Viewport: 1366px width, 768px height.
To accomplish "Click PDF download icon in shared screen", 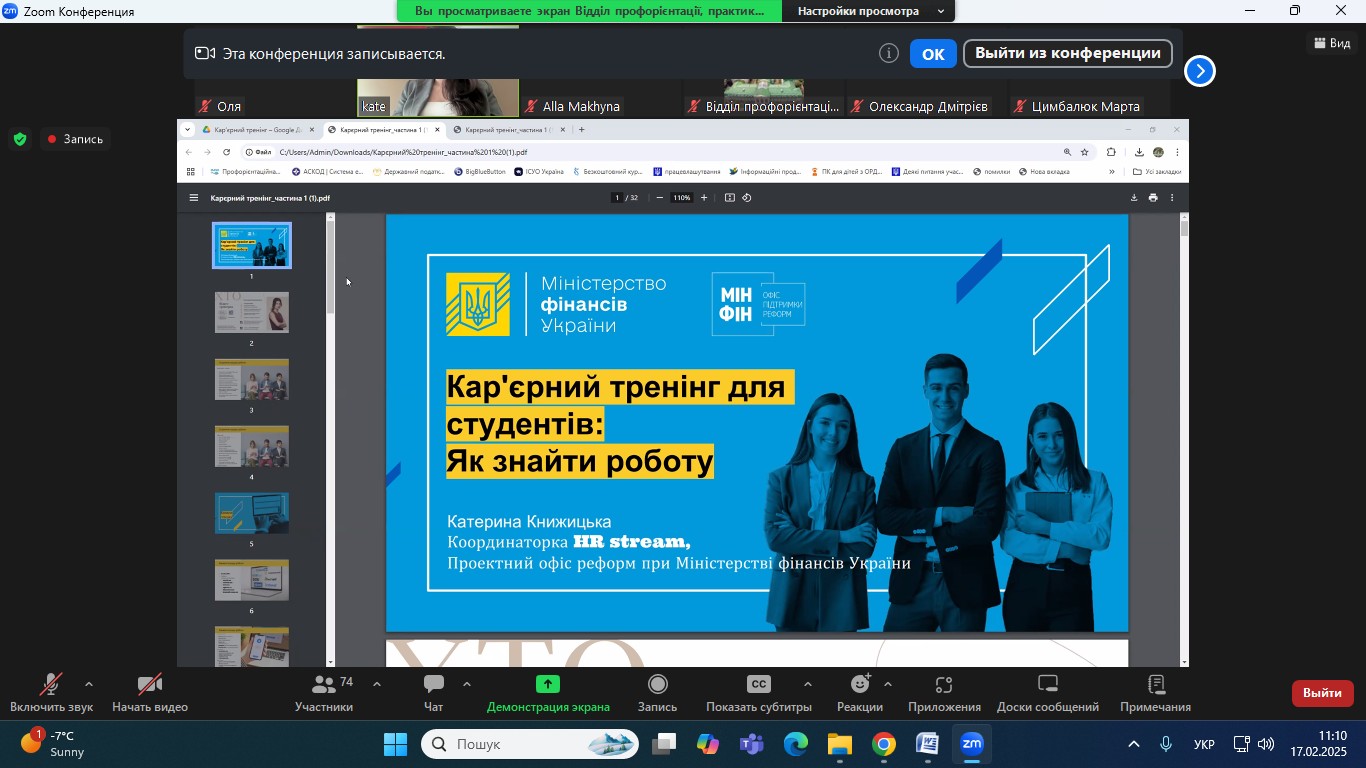I will (x=1134, y=198).
